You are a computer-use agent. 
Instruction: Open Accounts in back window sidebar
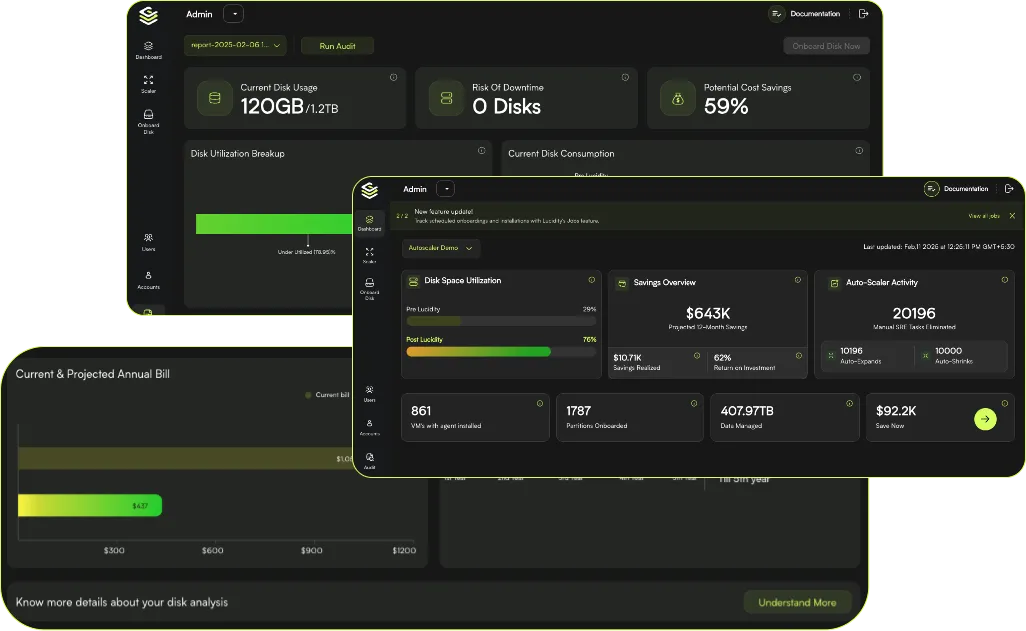click(149, 280)
